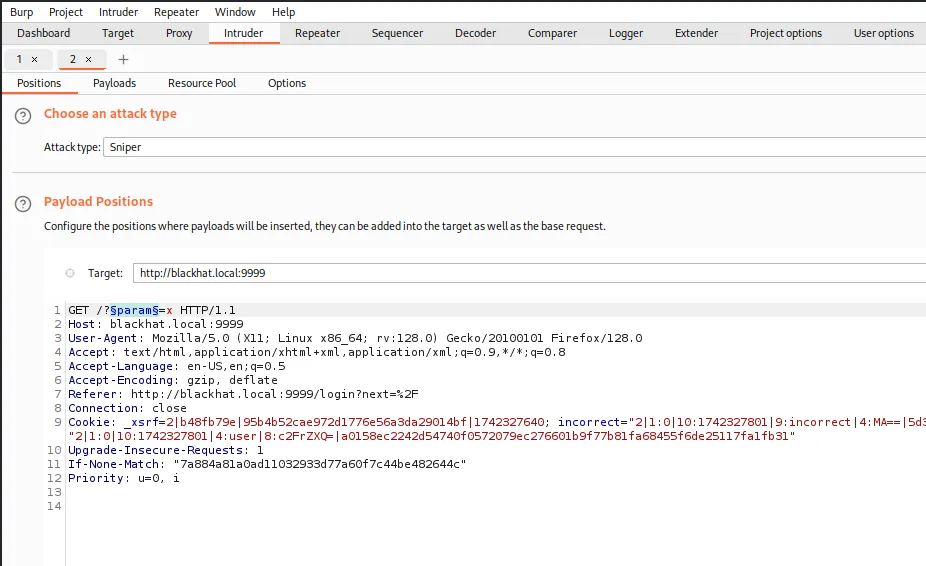This screenshot has height=566, width=926.
Task: Switch to the Extender tab
Action: pyautogui.click(x=696, y=33)
